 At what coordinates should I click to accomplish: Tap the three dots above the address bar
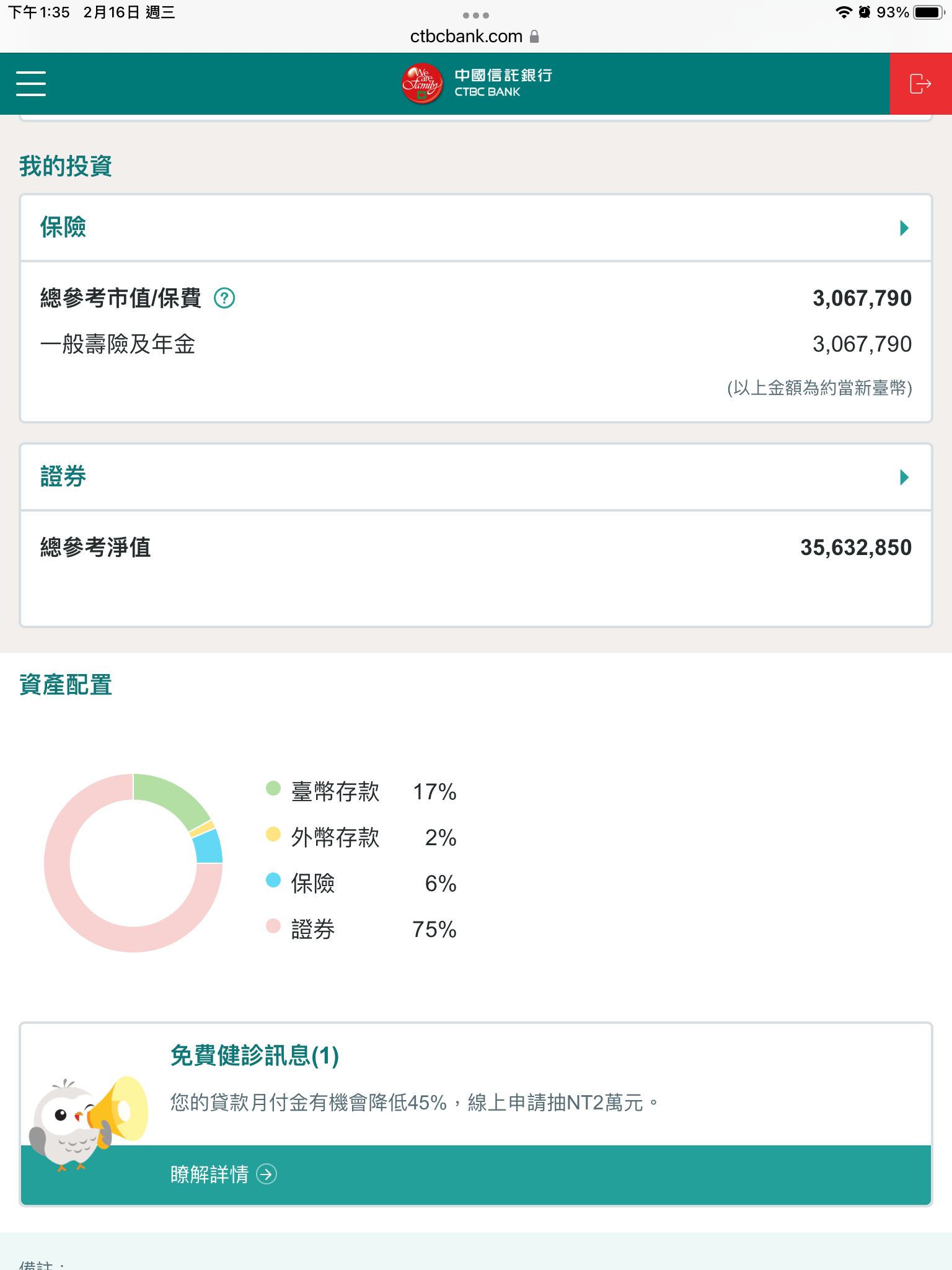click(476, 15)
